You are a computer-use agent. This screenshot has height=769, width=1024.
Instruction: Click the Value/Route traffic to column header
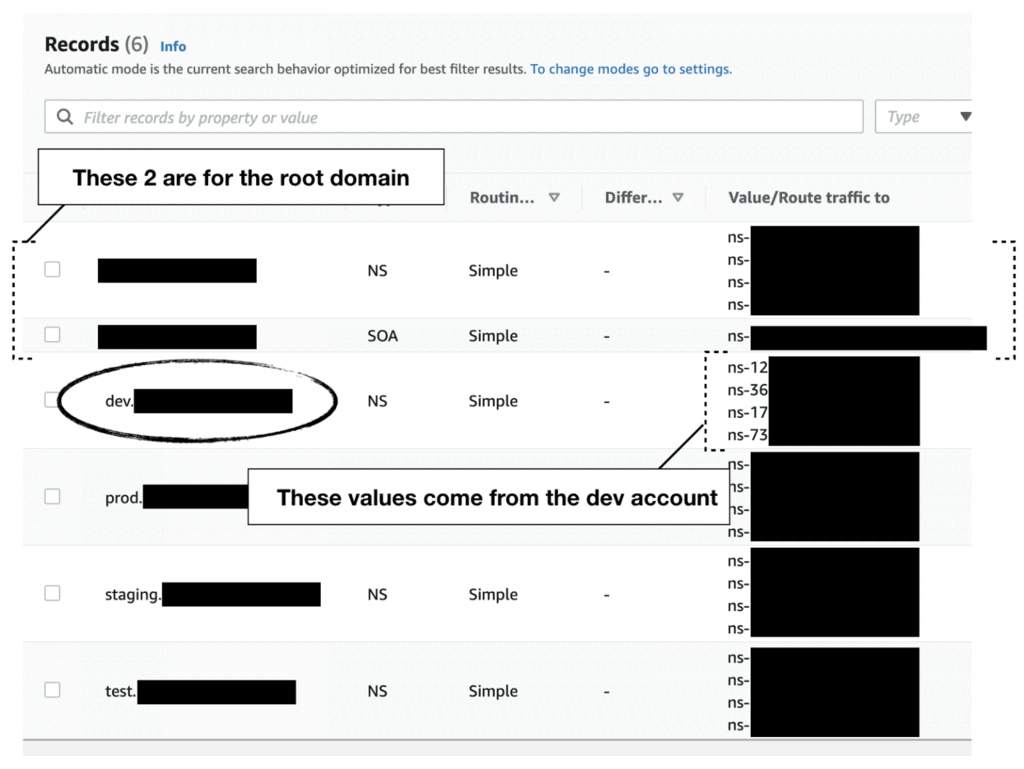[808, 197]
